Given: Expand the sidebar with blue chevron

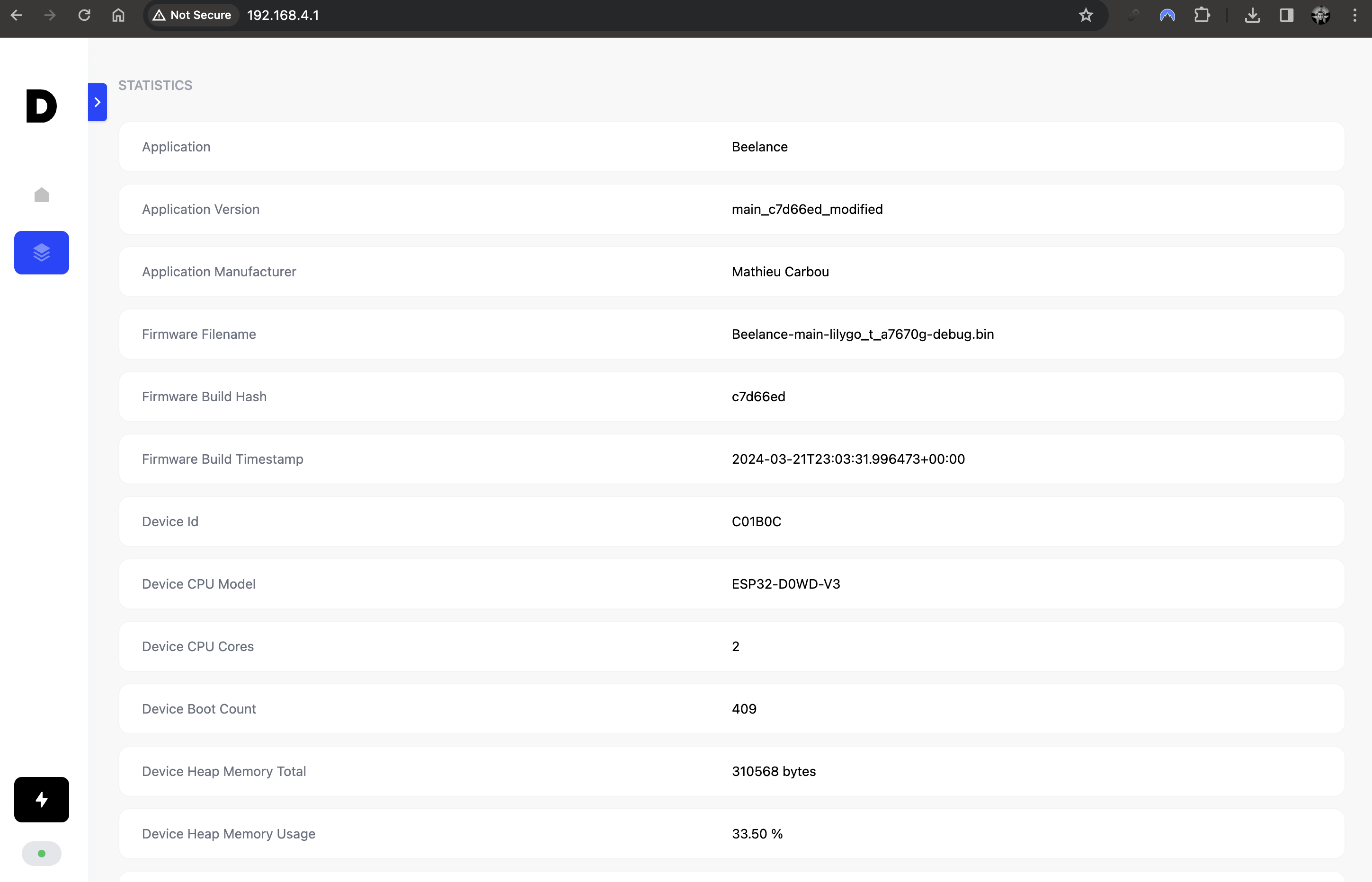Looking at the screenshot, I should pyautogui.click(x=98, y=102).
